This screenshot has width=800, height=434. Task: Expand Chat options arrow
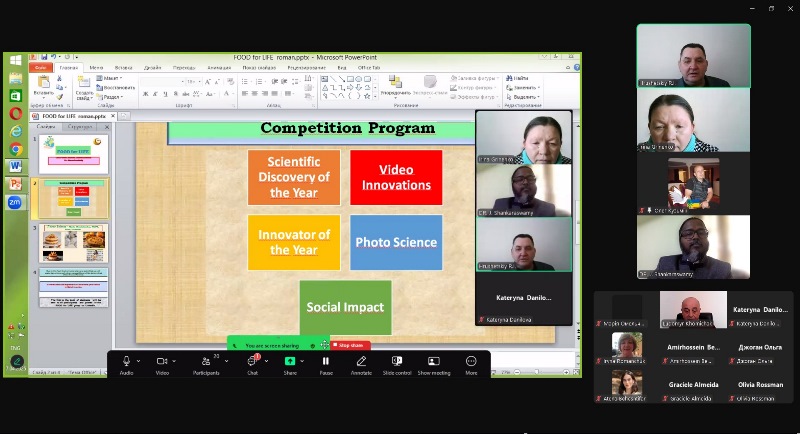coord(266,361)
